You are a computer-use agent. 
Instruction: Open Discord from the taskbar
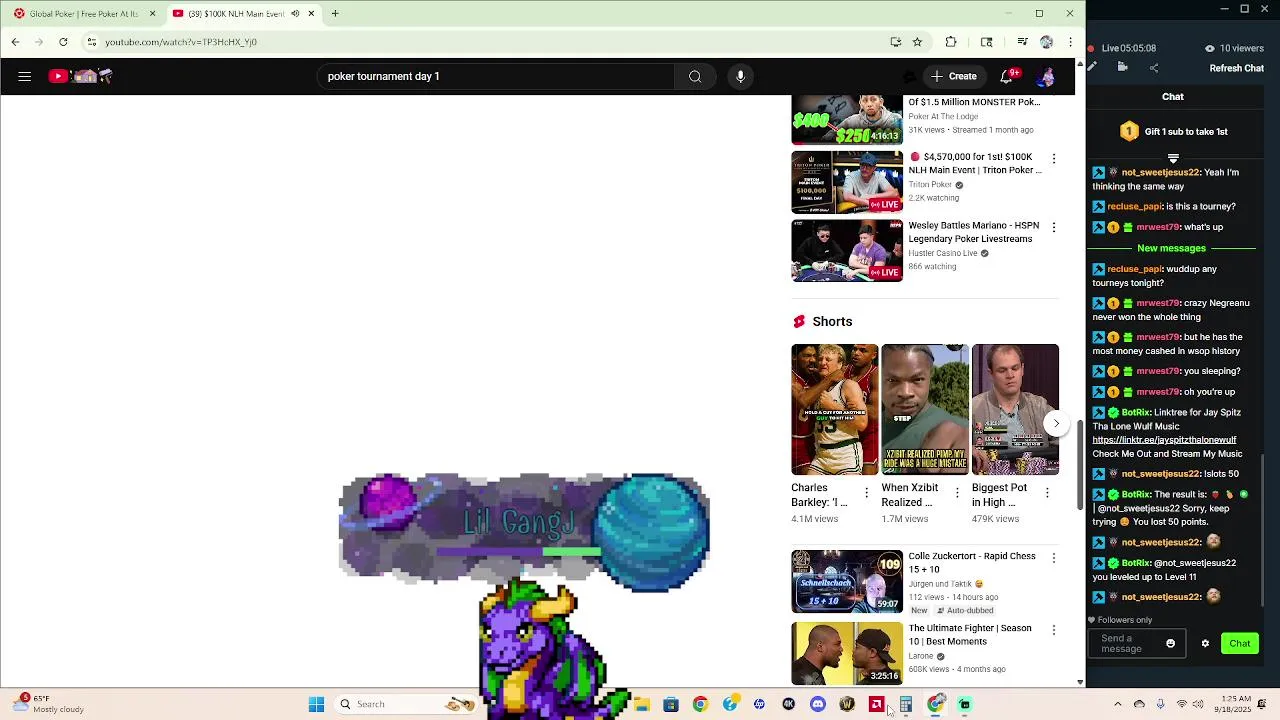818,705
